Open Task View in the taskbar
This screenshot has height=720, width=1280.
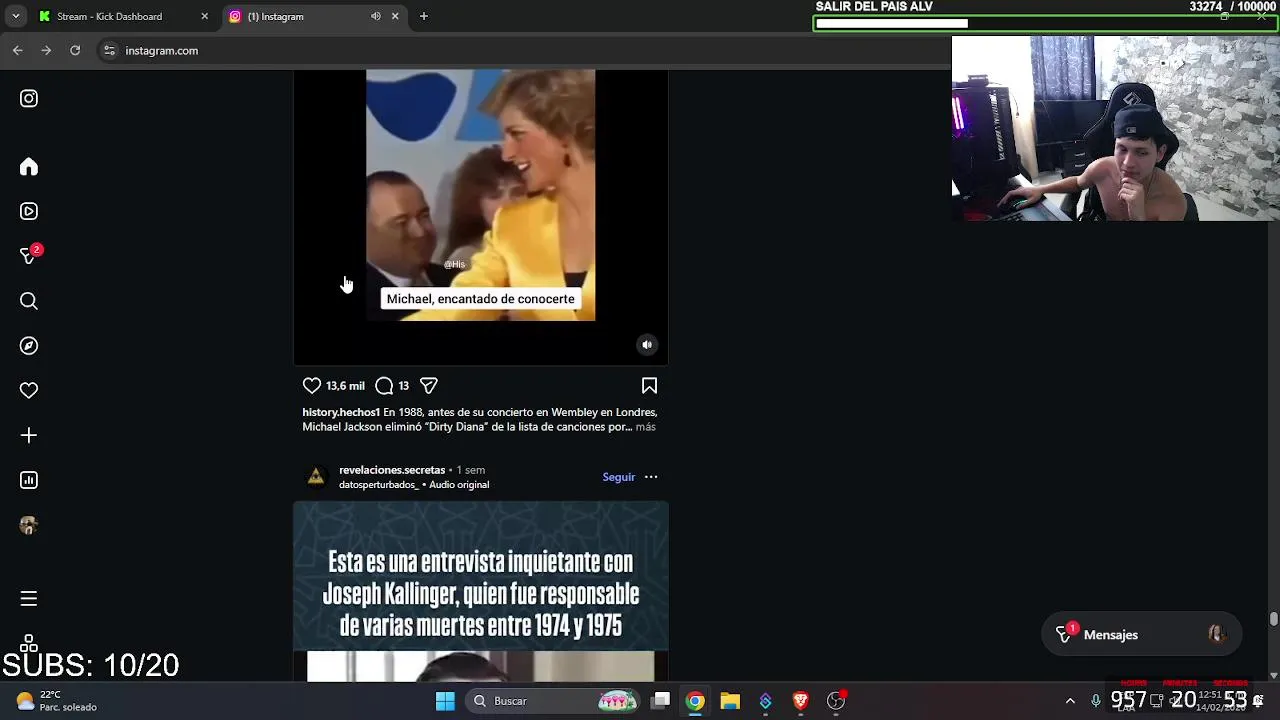(x=661, y=701)
